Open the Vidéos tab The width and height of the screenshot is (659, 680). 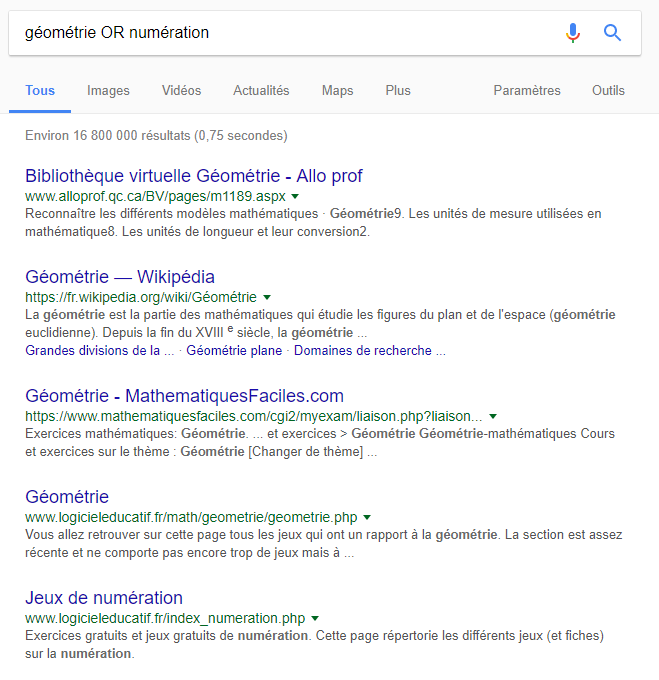(181, 90)
